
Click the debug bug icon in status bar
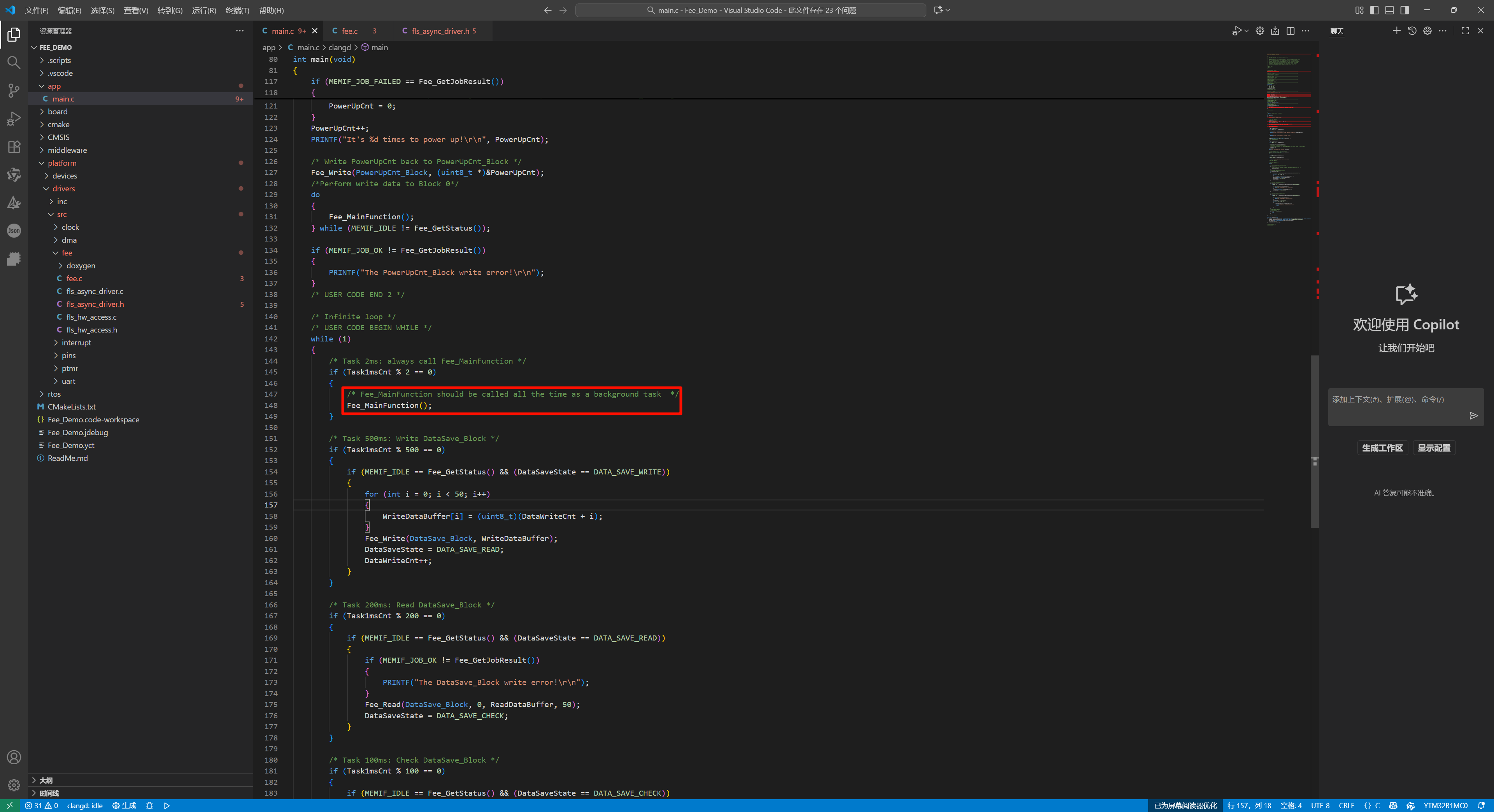[x=149, y=806]
